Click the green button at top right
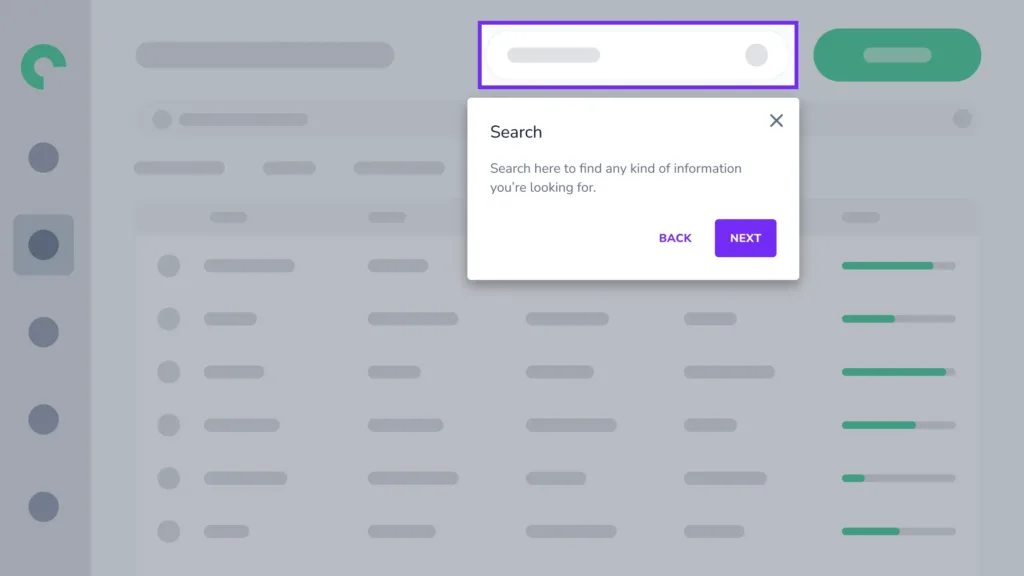 (897, 55)
